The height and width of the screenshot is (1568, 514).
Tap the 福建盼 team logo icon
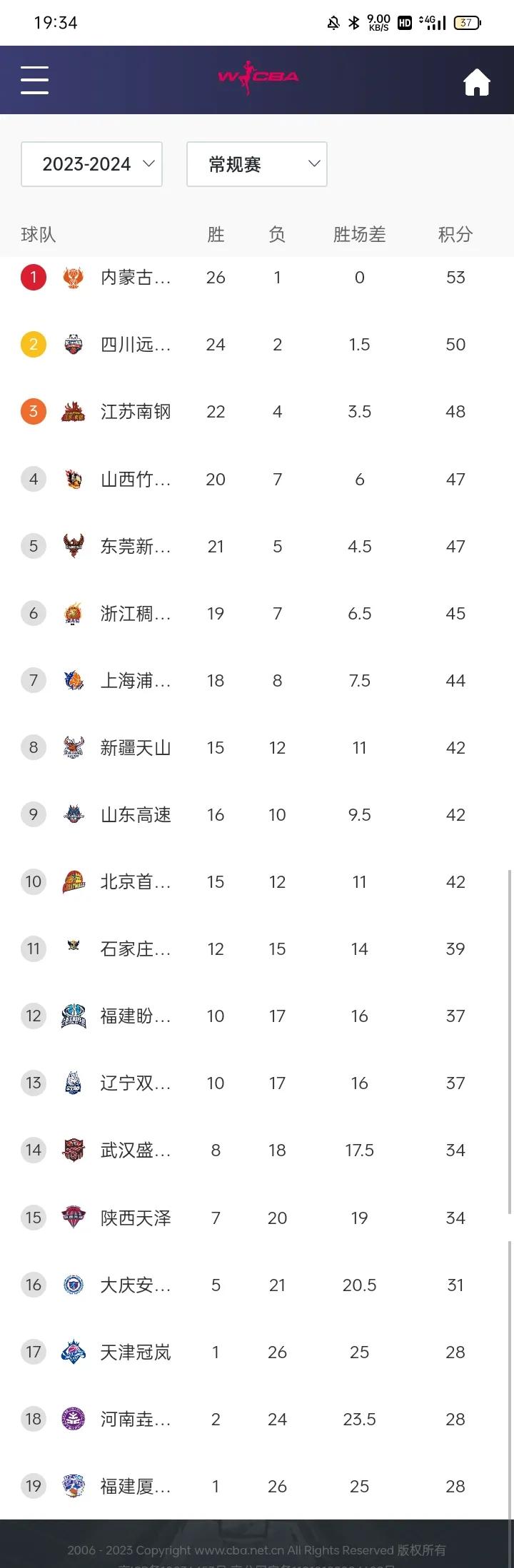pos(73,1016)
